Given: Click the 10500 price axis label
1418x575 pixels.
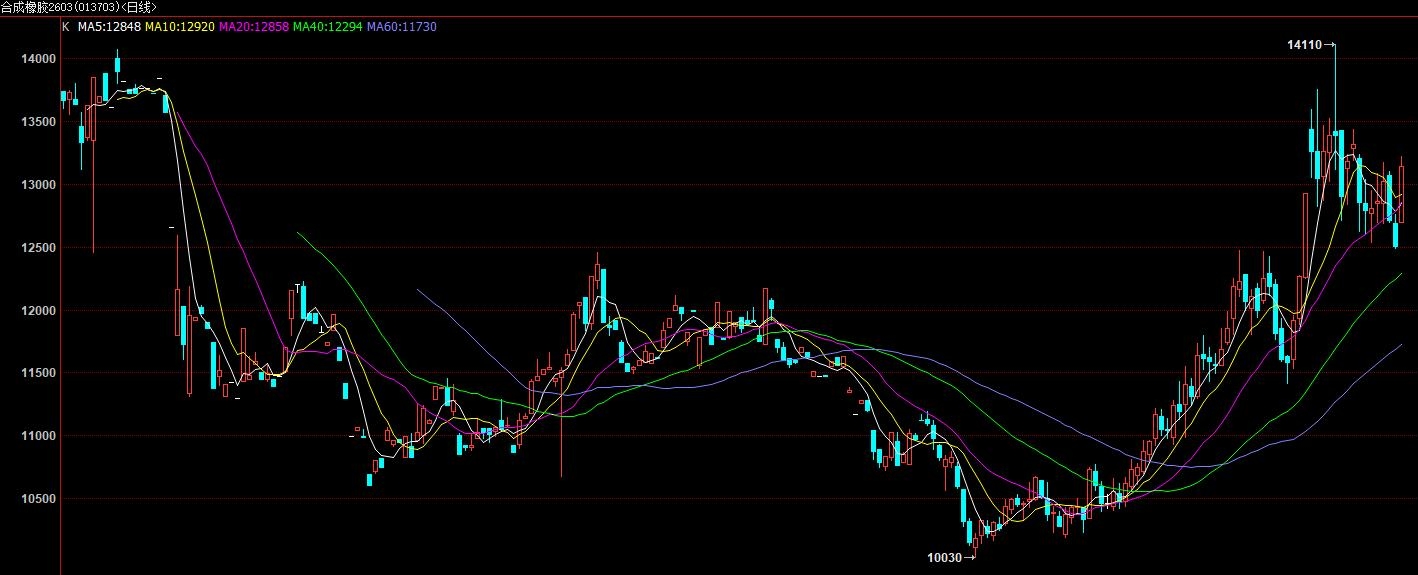Looking at the screenshot, I should tap(37, 499).
